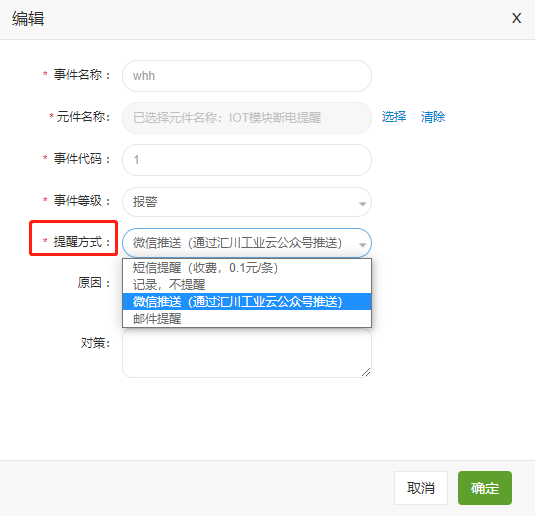Image resolution: width=535 pixels, height=516 pixels.
Task: Select 记录，不提醒 option
Action: tap(247, 285)
